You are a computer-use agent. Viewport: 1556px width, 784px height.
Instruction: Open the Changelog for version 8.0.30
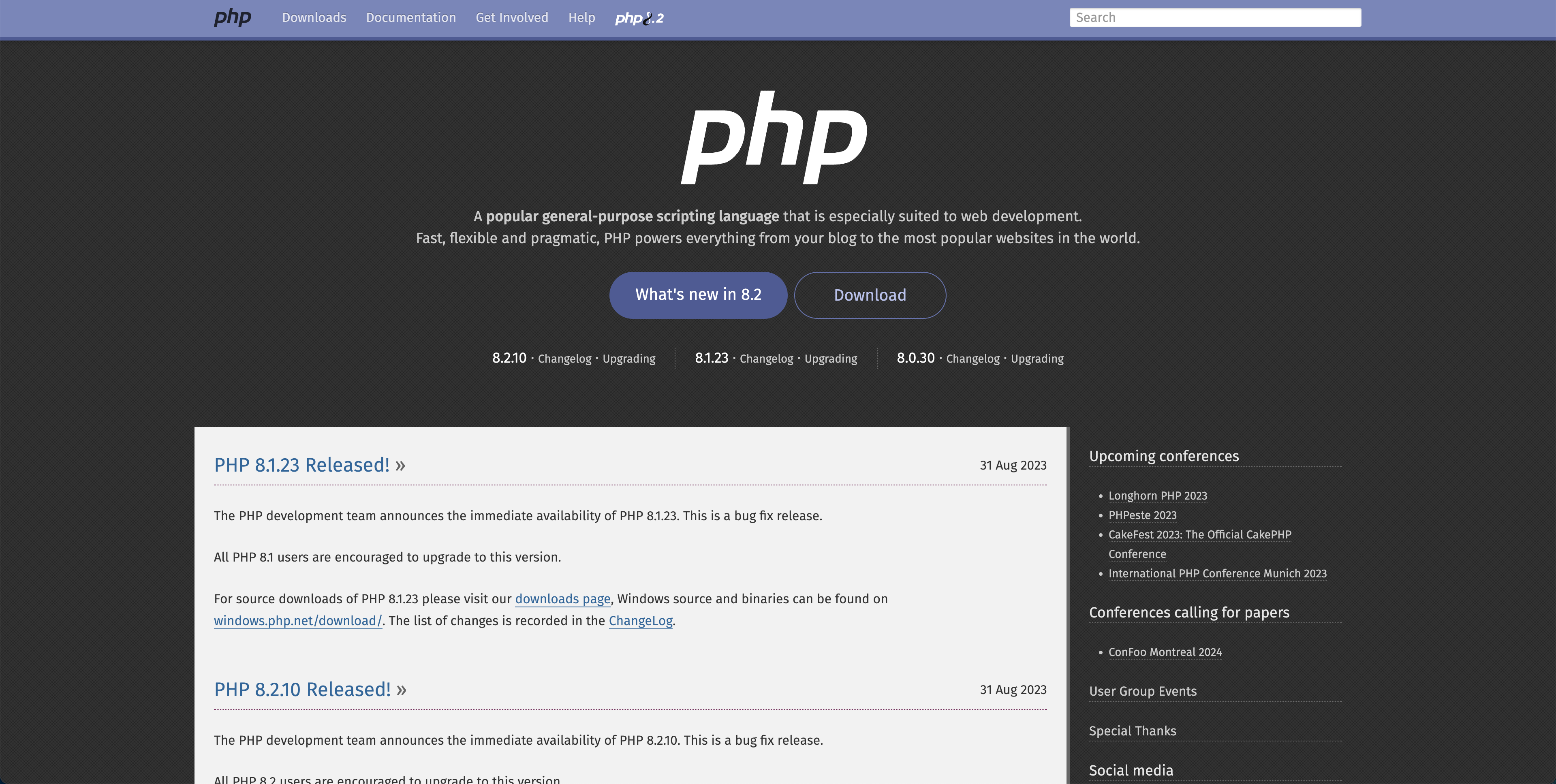(x=972, y=359)
